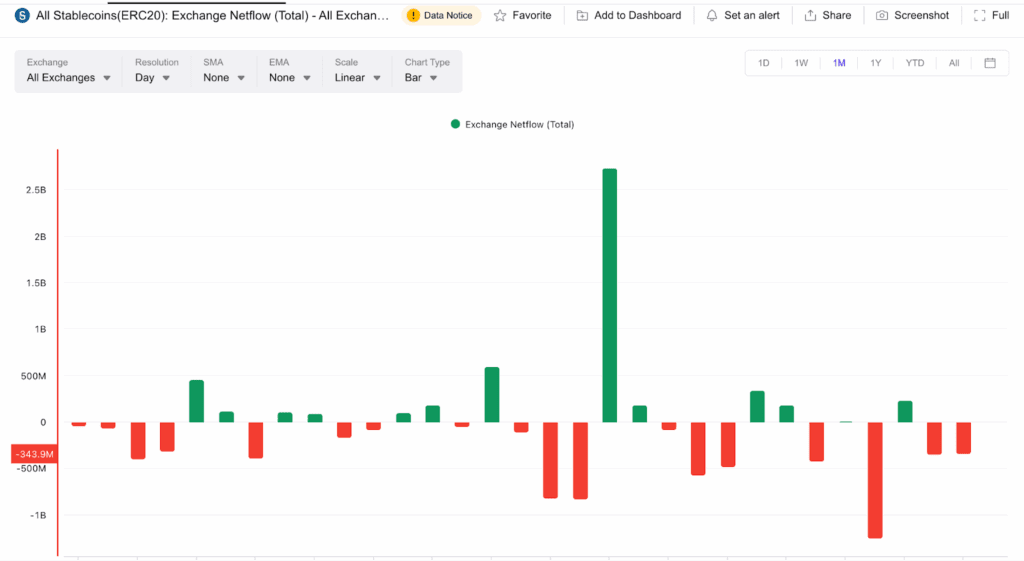Click the Share upload icon
This screenshot has width=1024, height=561.
pyautogui.click(x=810, y=16)
